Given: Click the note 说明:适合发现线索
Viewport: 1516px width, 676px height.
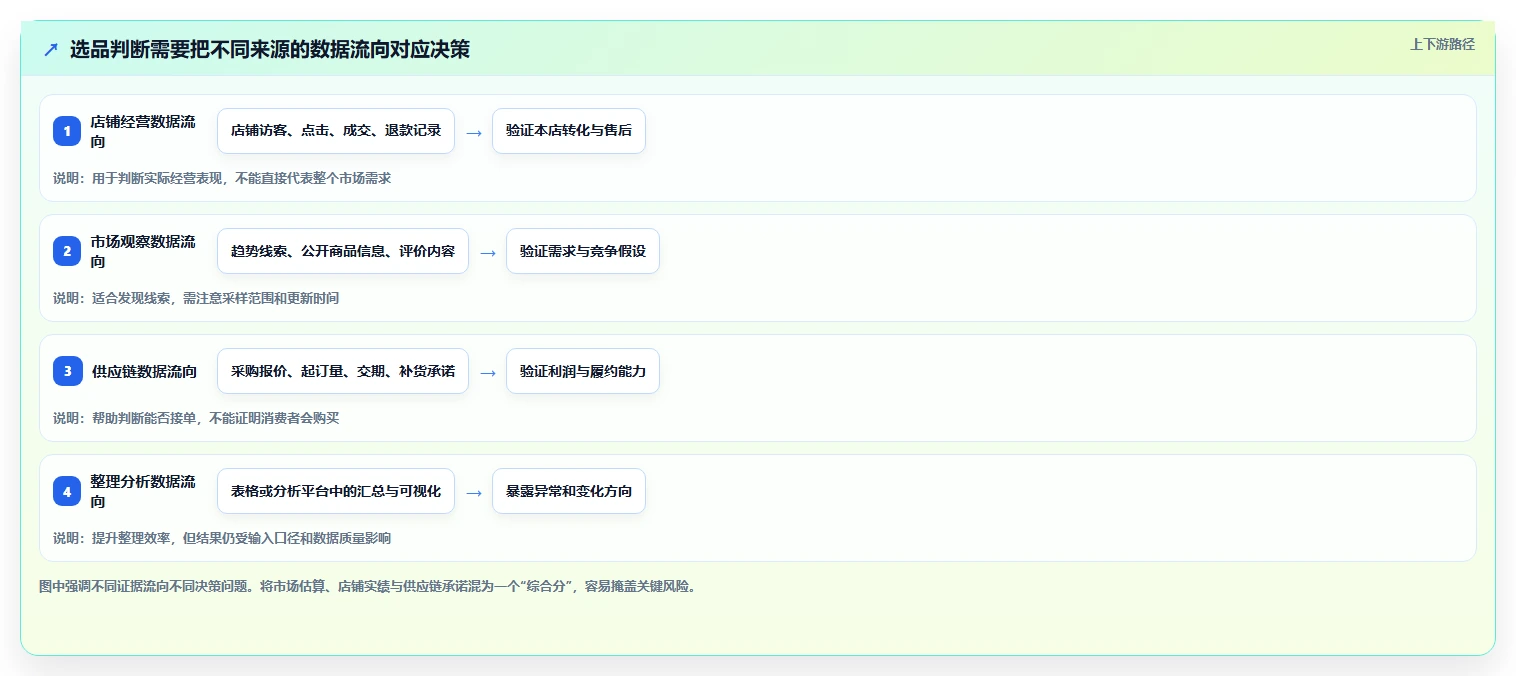Looking at the screenshot, I should (196, 298).
